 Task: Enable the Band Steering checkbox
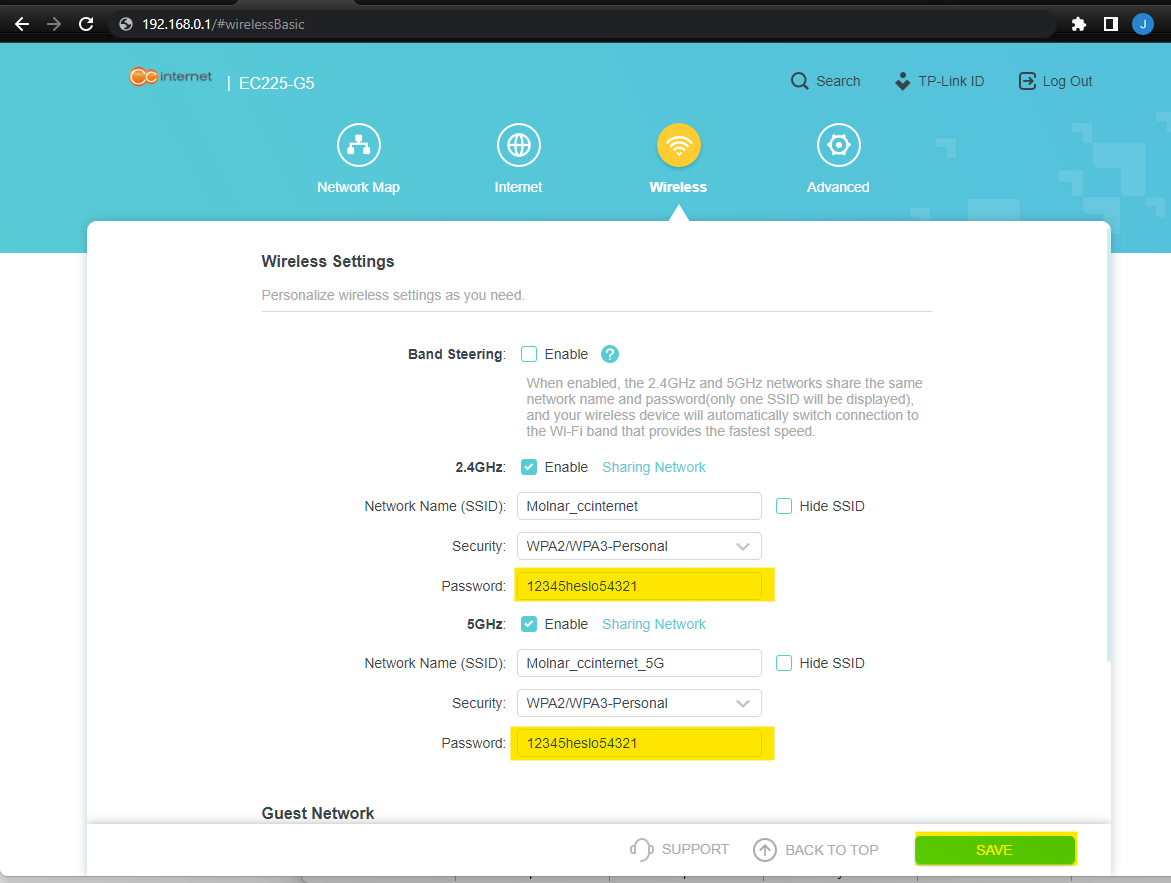click(x=529, y=354)
